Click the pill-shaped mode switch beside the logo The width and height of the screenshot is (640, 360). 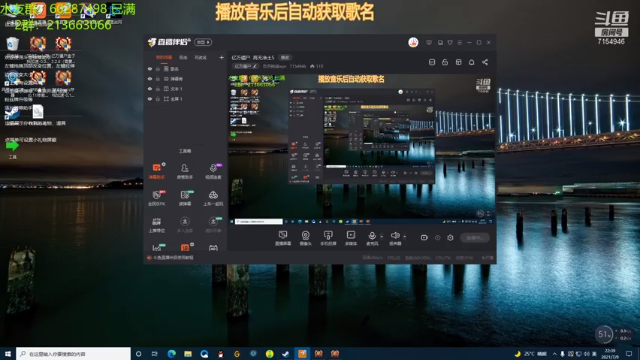click(203, 42)
